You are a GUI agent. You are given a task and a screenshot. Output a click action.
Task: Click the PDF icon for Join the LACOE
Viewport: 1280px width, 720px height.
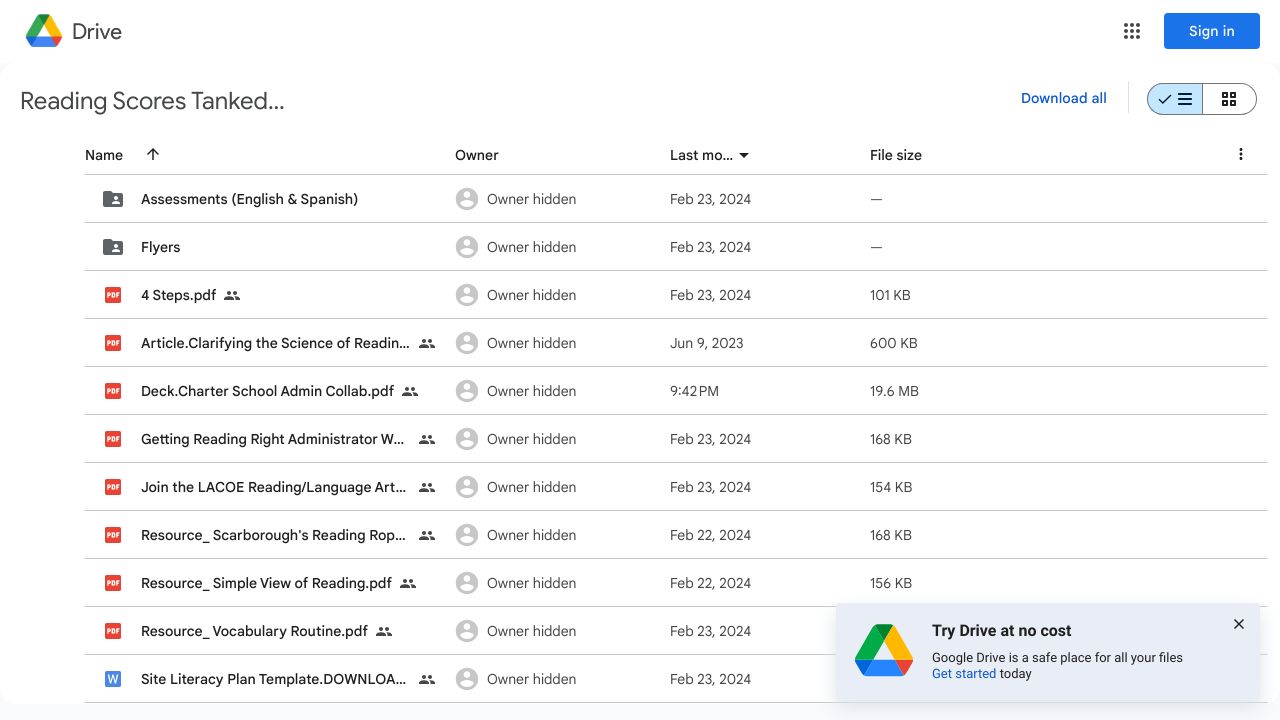[x=113, y=487]
